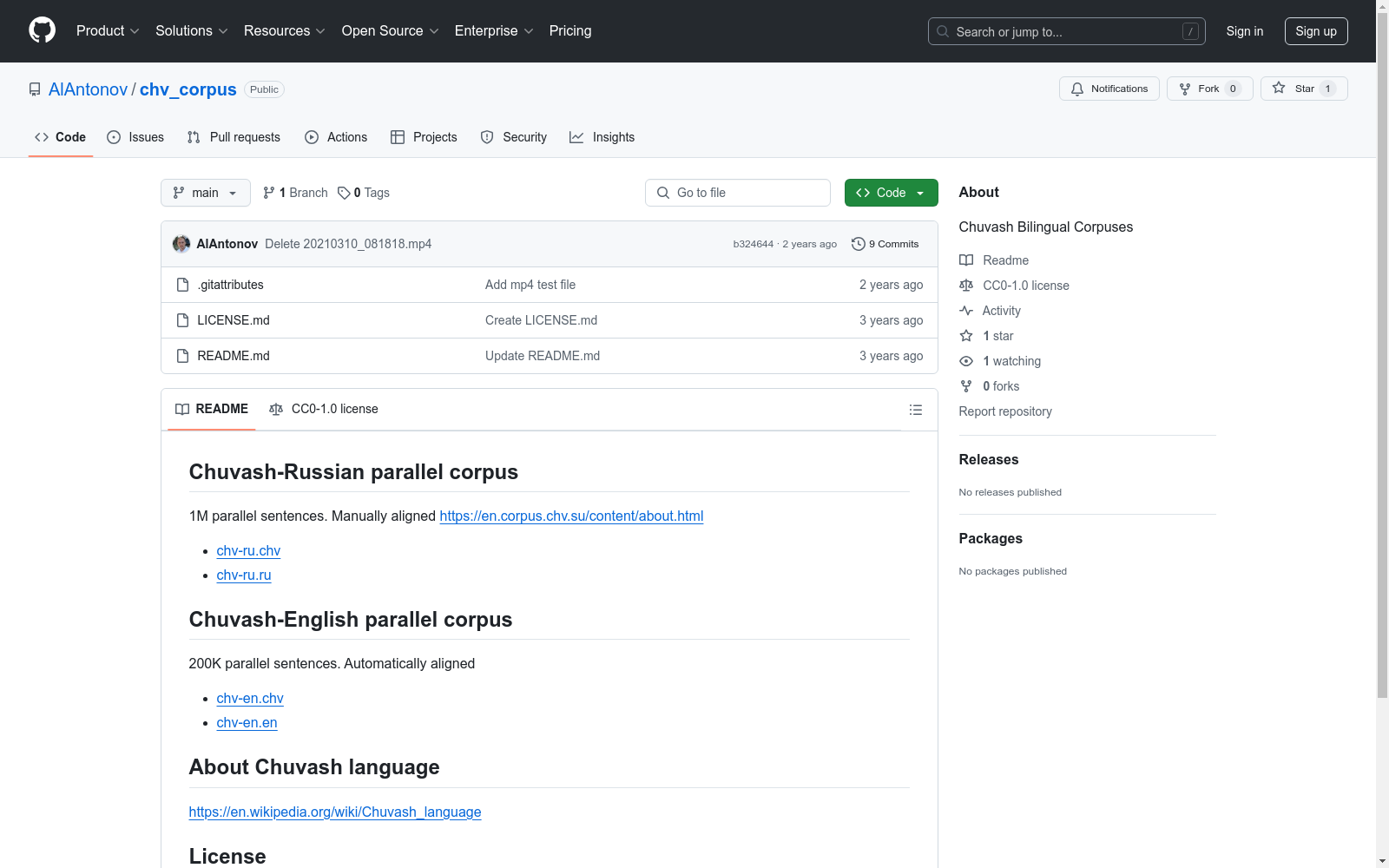Click the GitHub logo icon
Viewport: 1389px width, 868px height.
click(x=42, y=30)
